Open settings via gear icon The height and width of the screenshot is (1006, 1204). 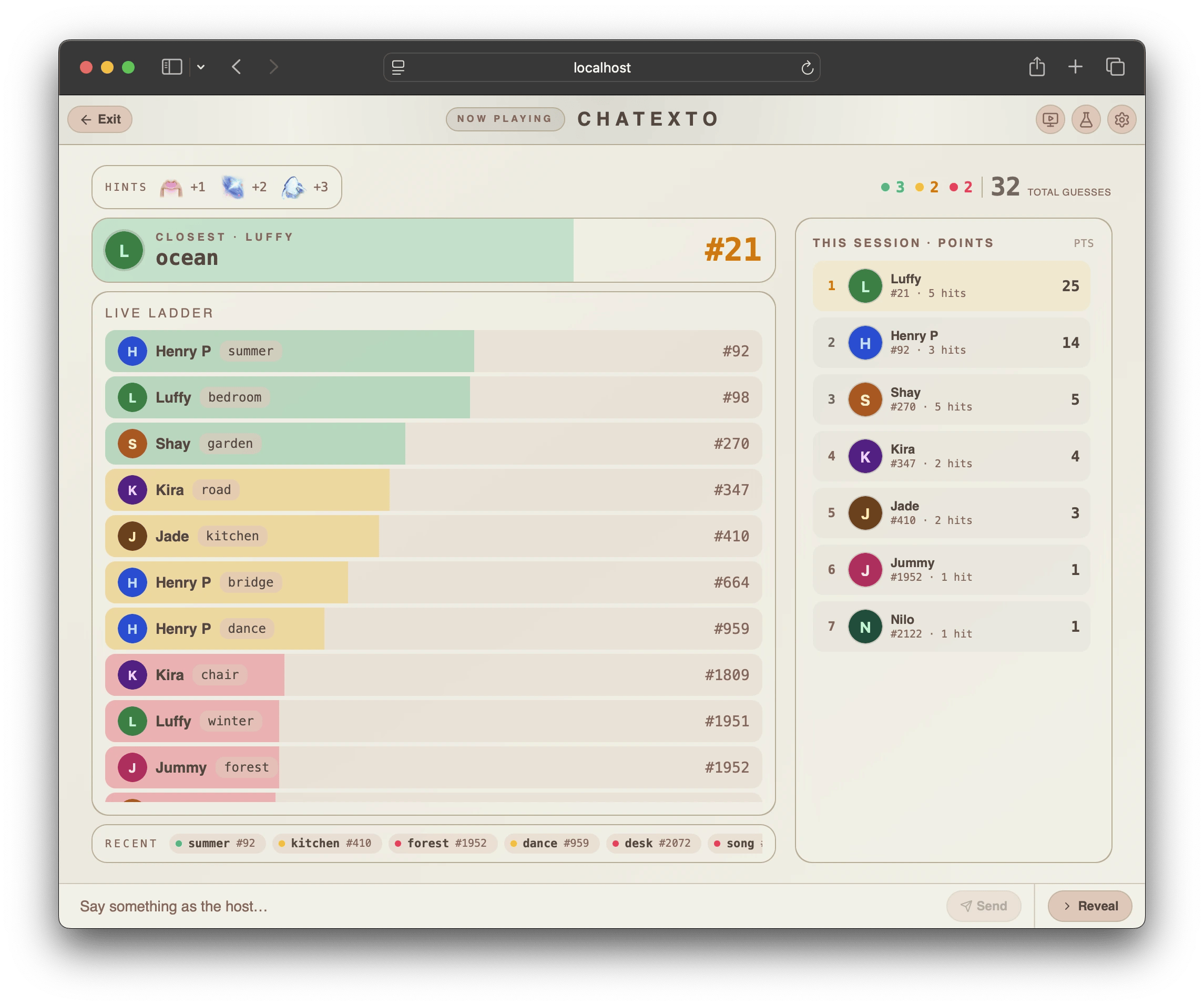click(1121, 119)
